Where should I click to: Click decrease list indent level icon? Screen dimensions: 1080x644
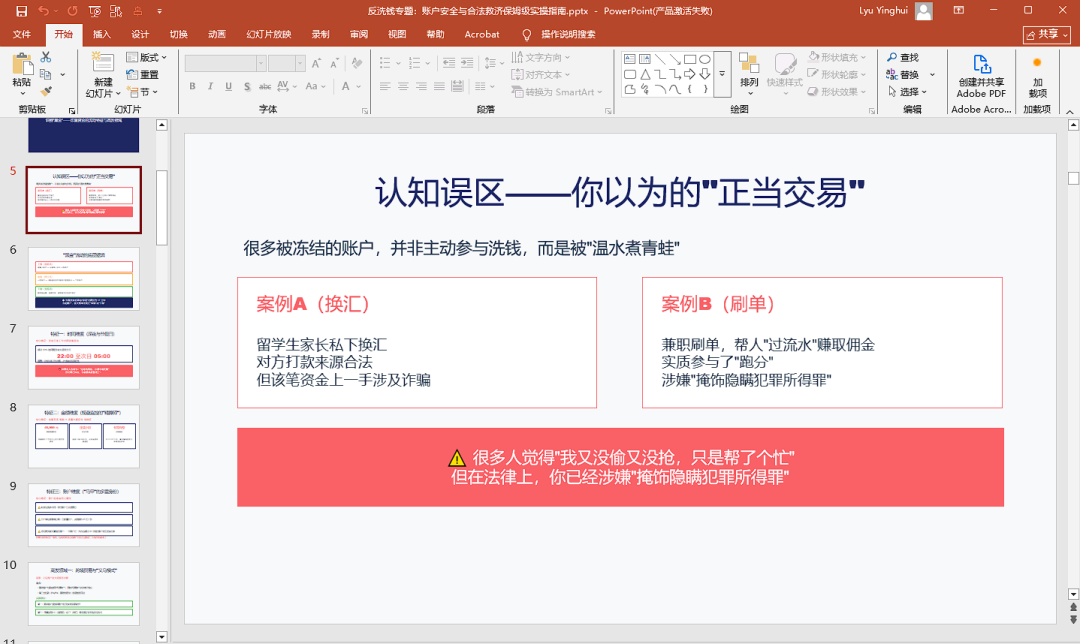pyautogui.click(x=449, y=63)
